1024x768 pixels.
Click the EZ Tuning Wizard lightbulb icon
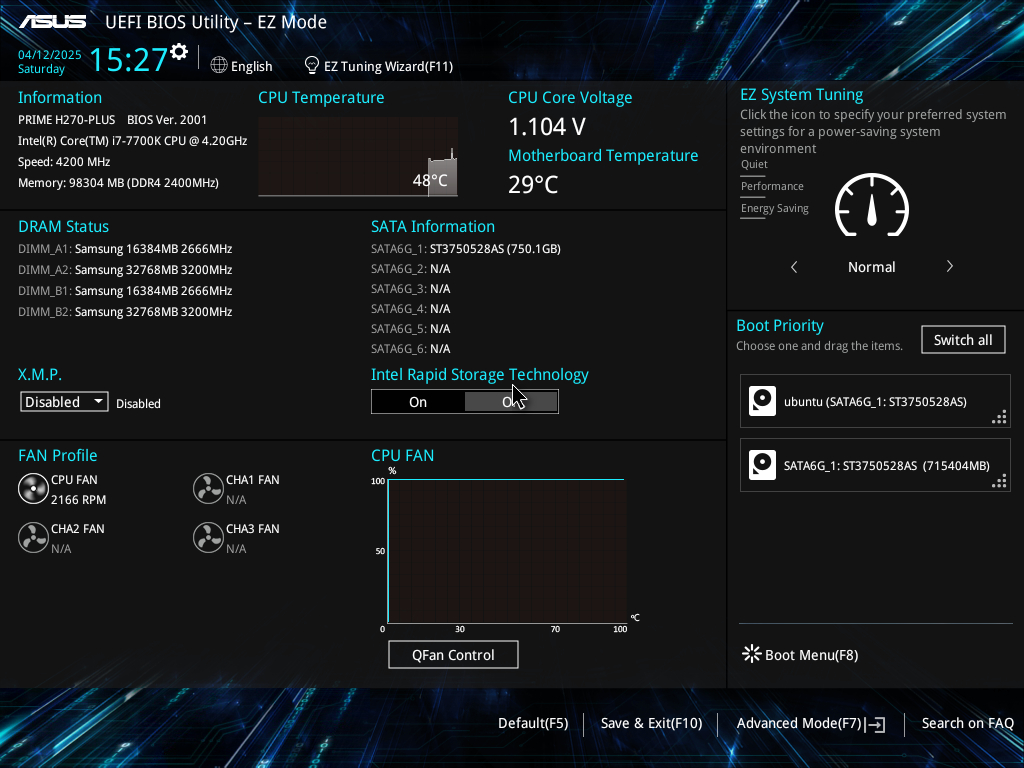click(312, 65)
